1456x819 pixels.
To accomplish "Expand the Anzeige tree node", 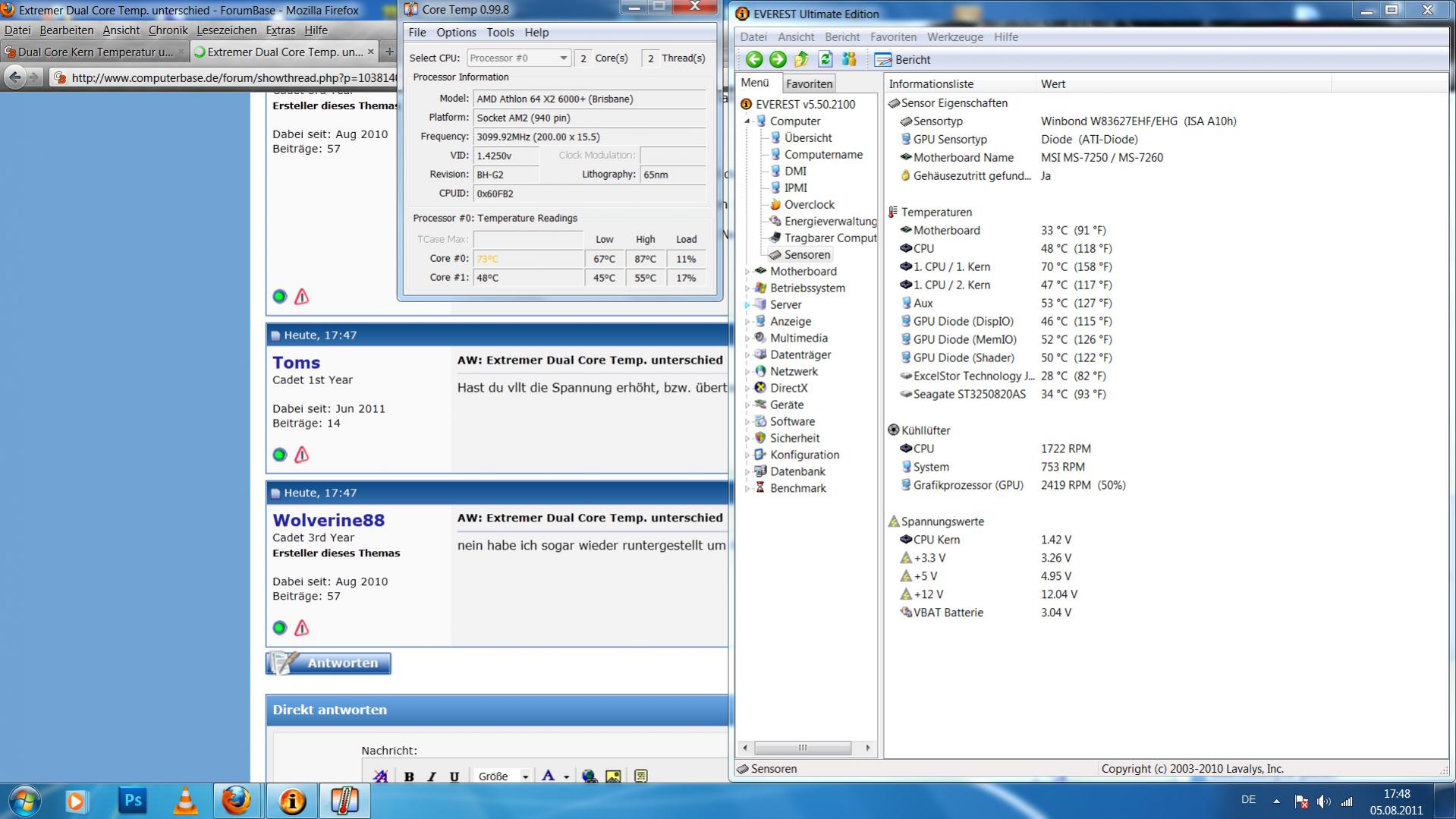I will click(747, 321).
